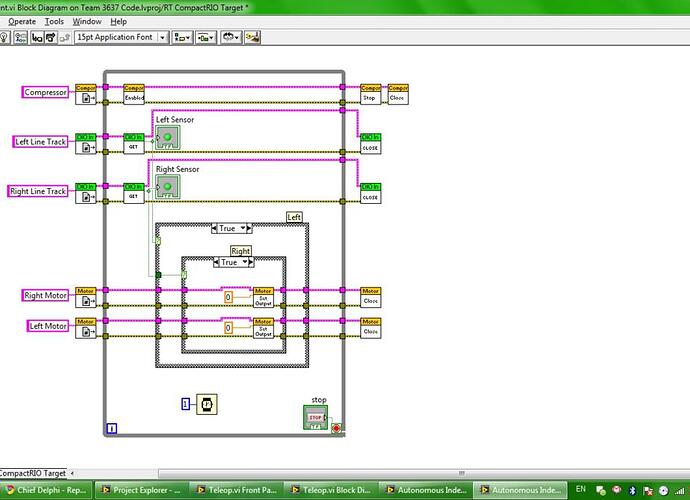Open the Operate menu

tap(22, 22)
